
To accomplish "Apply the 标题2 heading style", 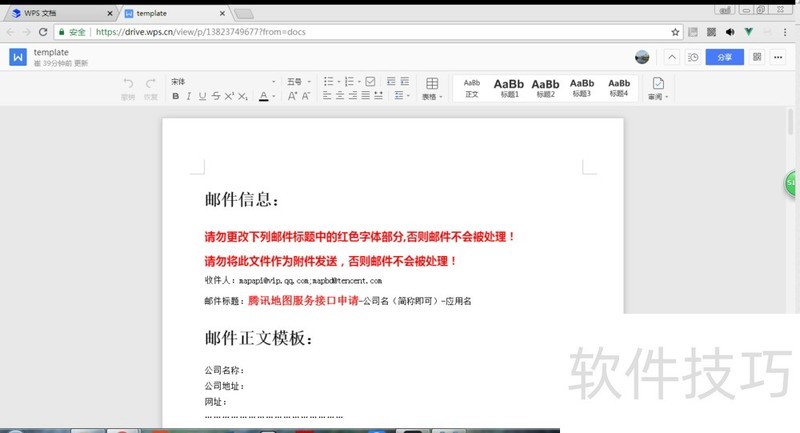I will [x=545, y=88].
